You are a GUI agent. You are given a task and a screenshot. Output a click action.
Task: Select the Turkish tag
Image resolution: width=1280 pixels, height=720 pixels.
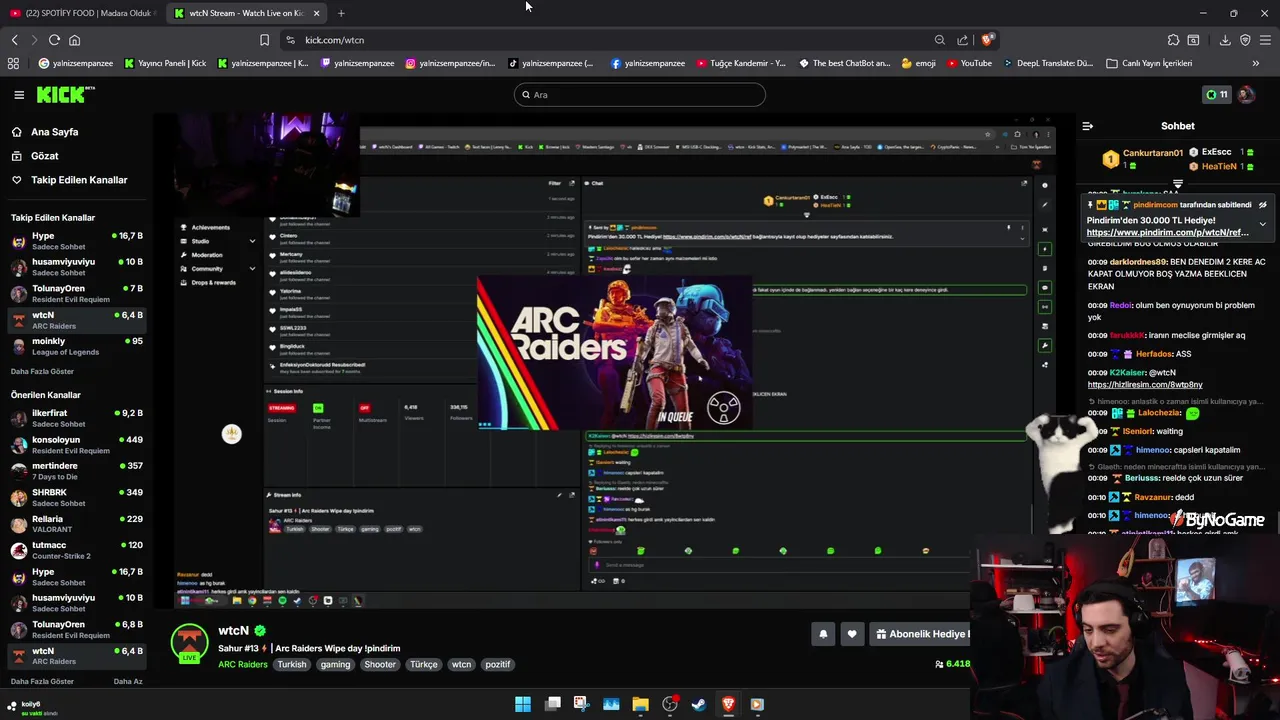(x=292, y=664)
